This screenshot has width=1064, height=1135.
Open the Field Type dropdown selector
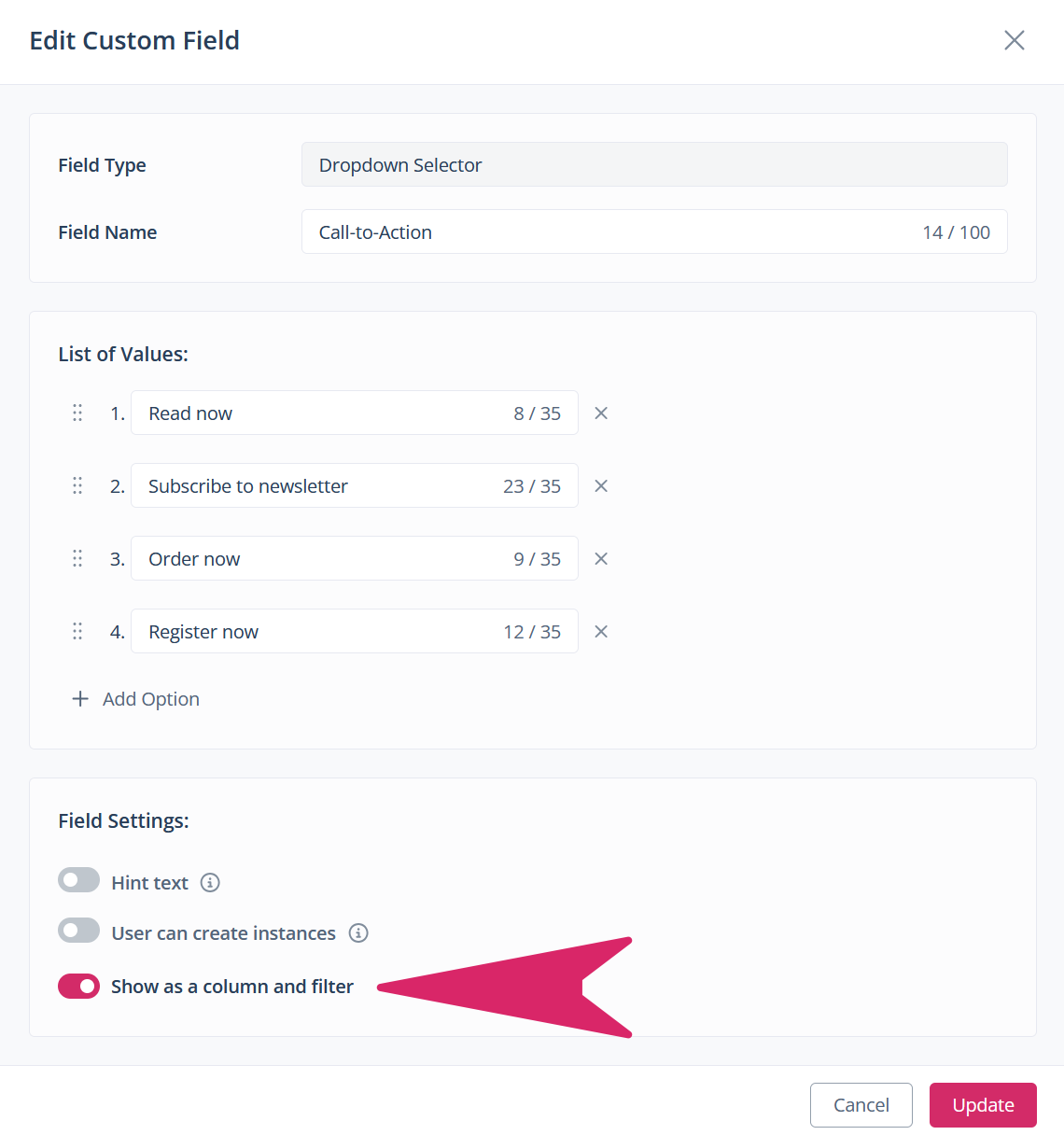click(653, 165)
